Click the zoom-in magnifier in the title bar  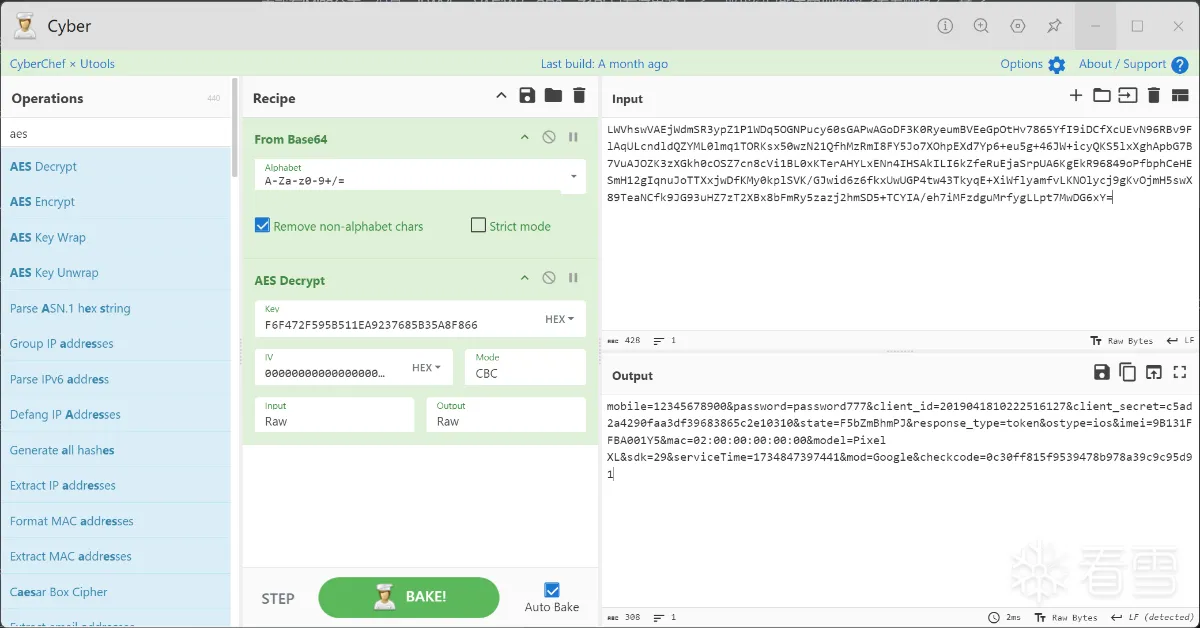[981, 26]
